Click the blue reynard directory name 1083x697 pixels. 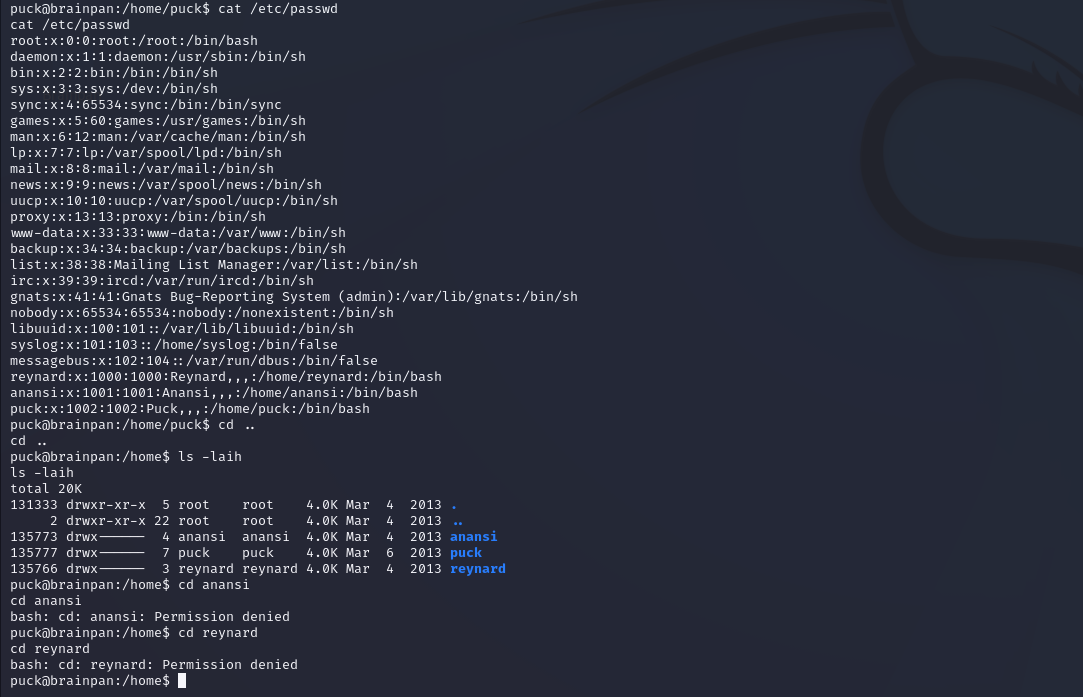click(x=478, y=569)
